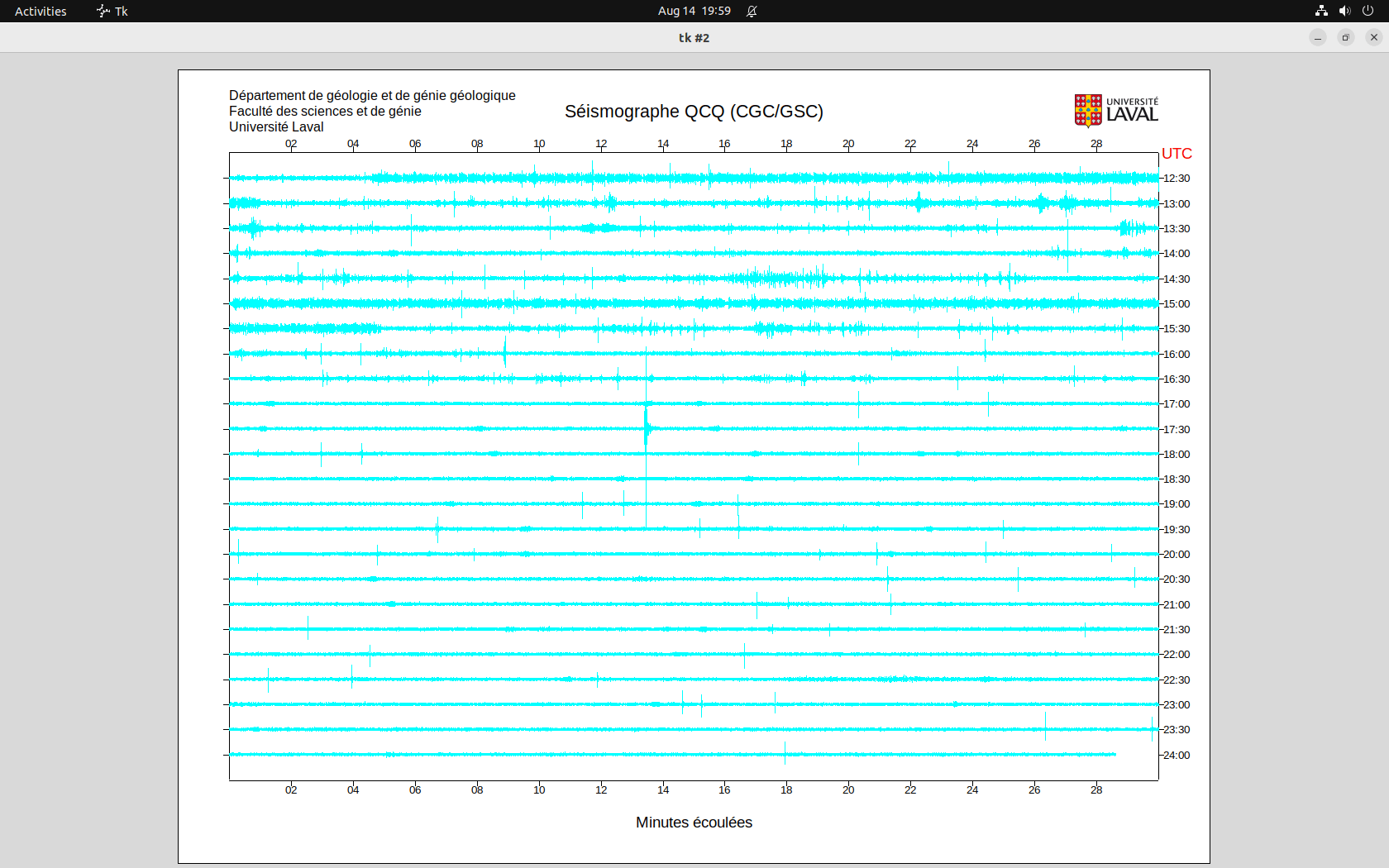Image resolution: width=1389 pixels, height=868 pixels.
Task: Select the 13:00 time label
Action: [1177, 203]
